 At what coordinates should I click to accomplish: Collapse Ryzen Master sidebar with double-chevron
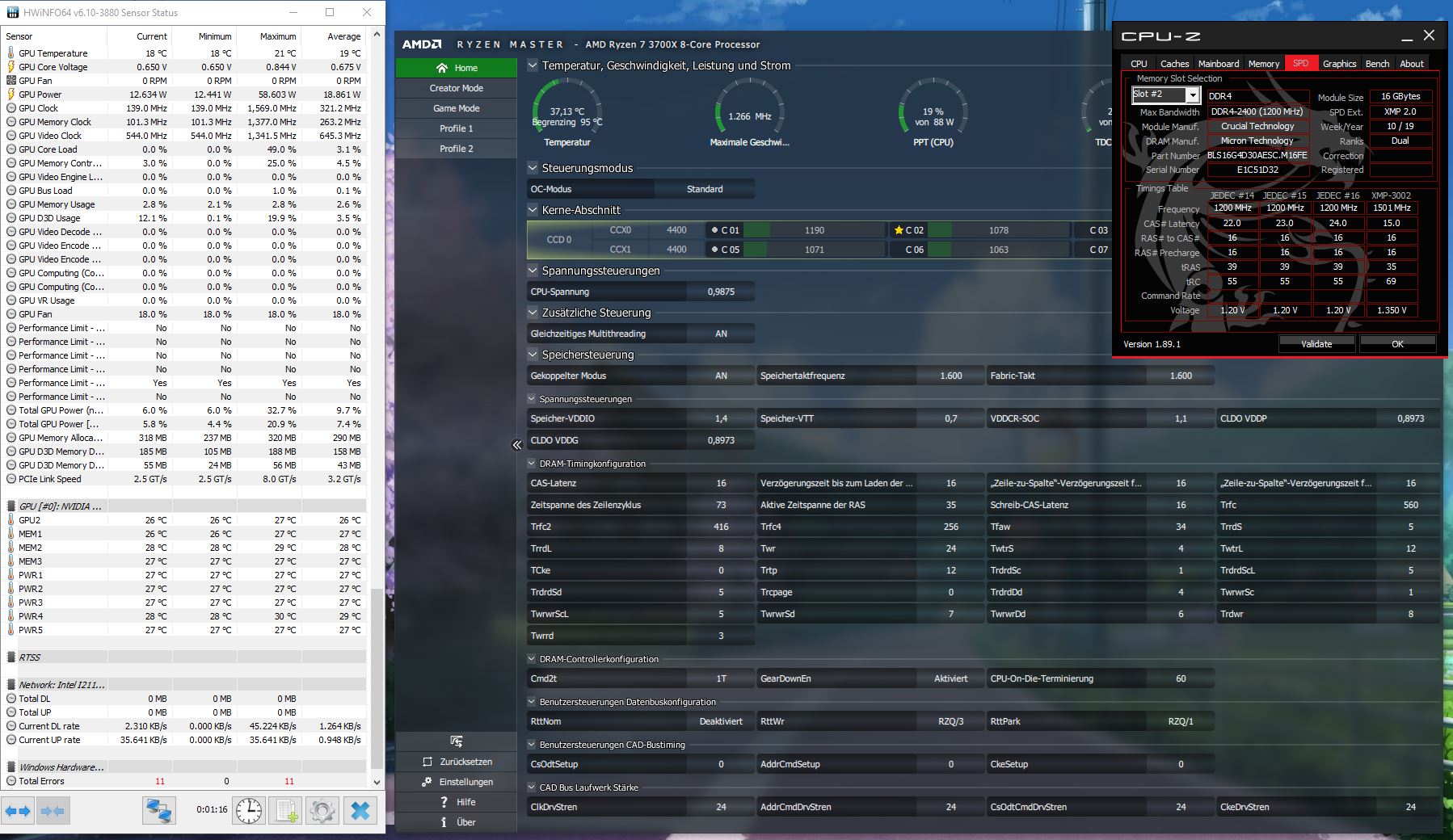517,445
